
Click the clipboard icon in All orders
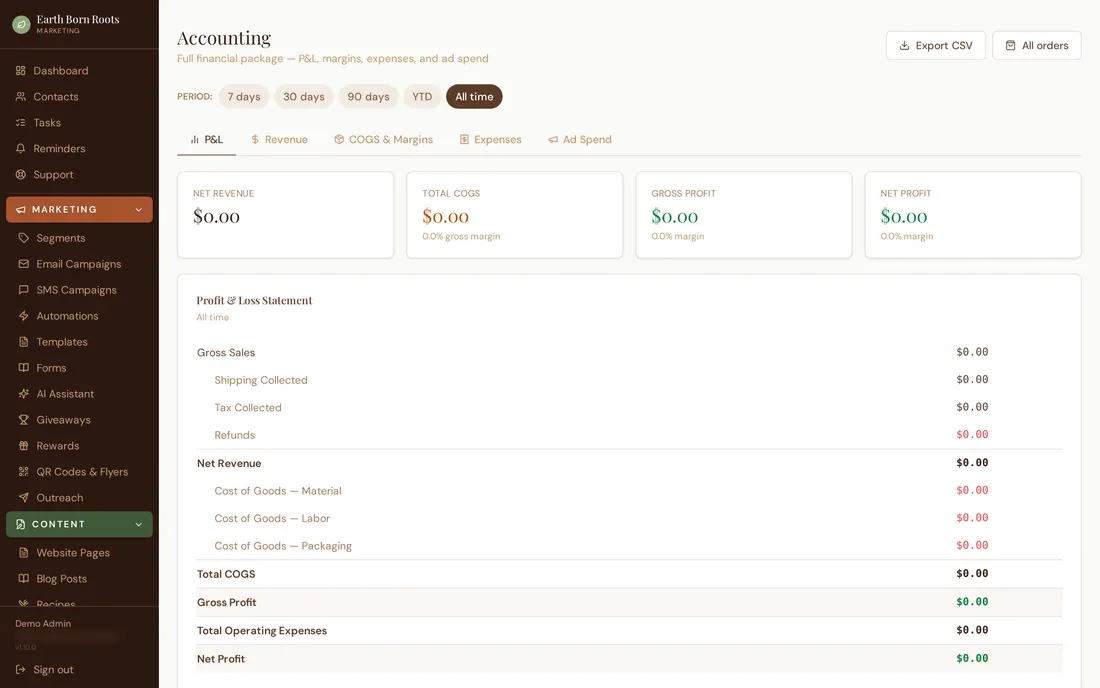pos(1010,46)
